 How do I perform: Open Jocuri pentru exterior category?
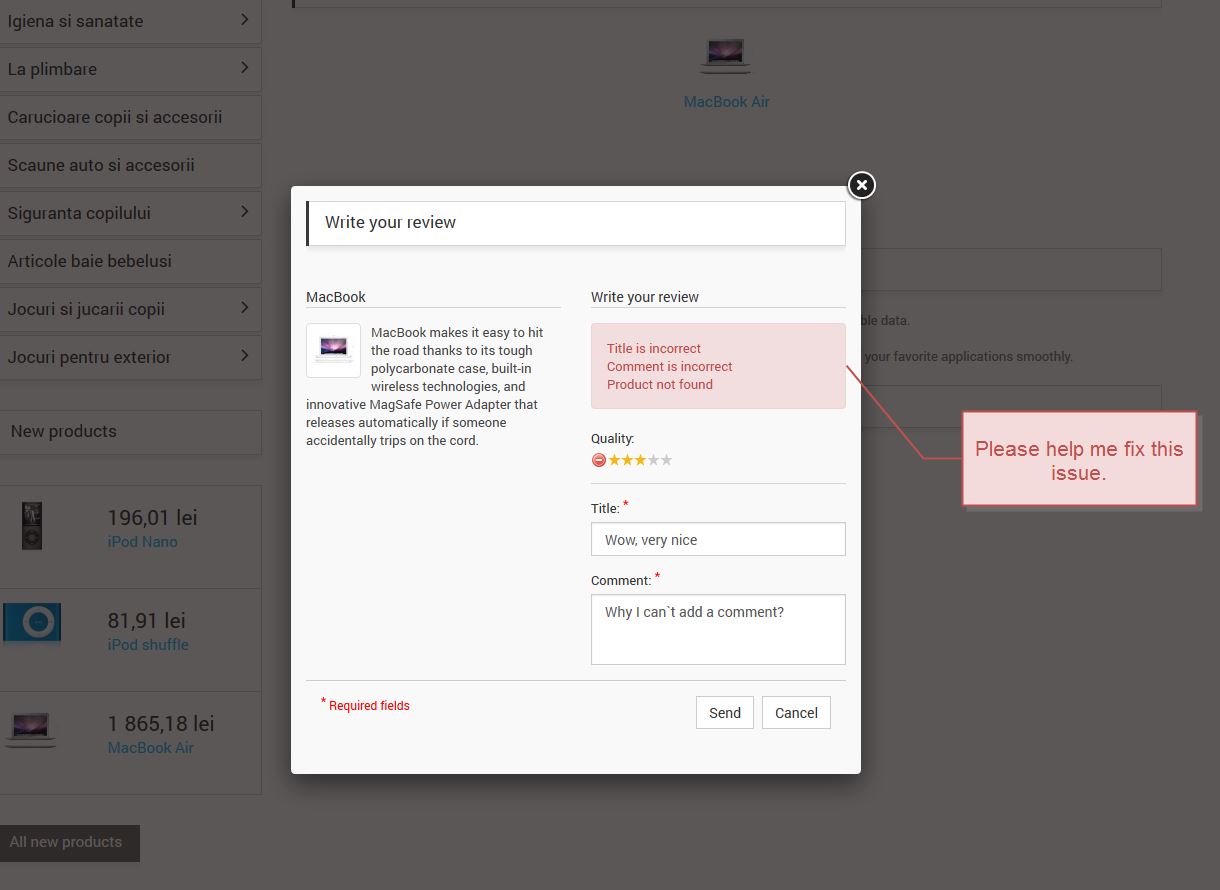point(89,357)
